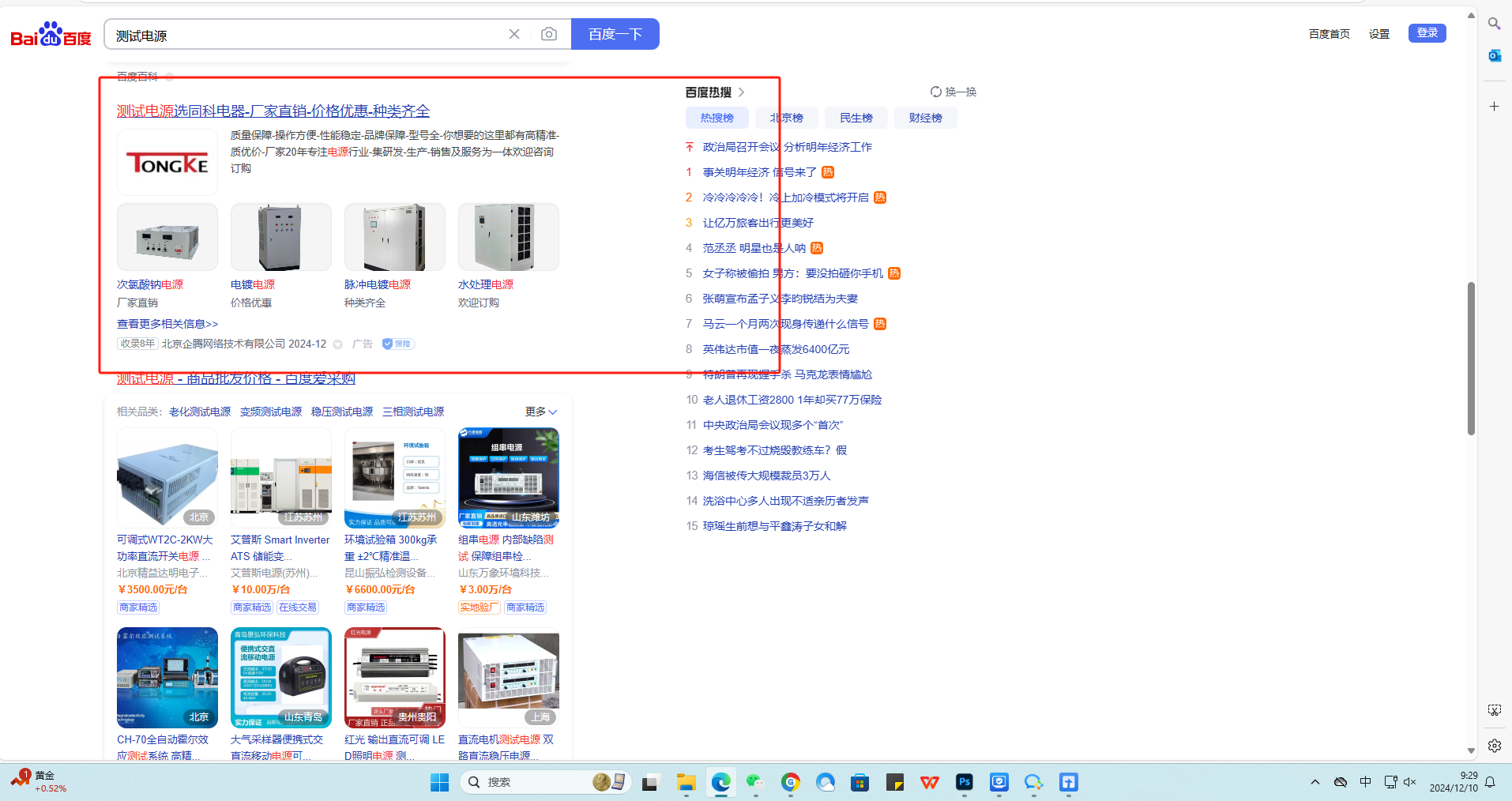Open the Outlook icon in Edge sidebar
The image size is (1512, 801).
(x=1495, y=55)
